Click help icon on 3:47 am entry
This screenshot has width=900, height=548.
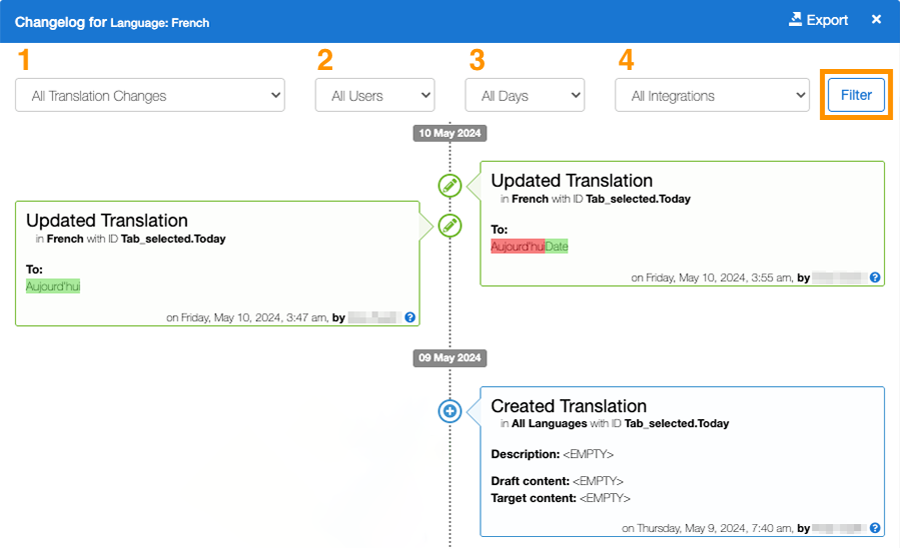tap(410, 317)
